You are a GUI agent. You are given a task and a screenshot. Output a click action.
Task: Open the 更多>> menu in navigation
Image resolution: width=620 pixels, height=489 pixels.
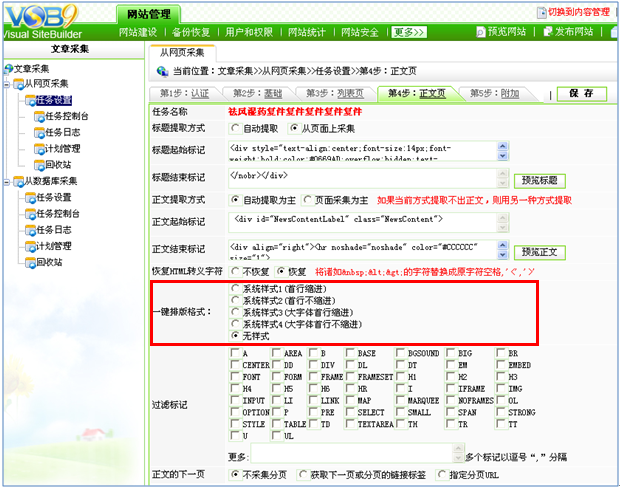coord(409,32)
